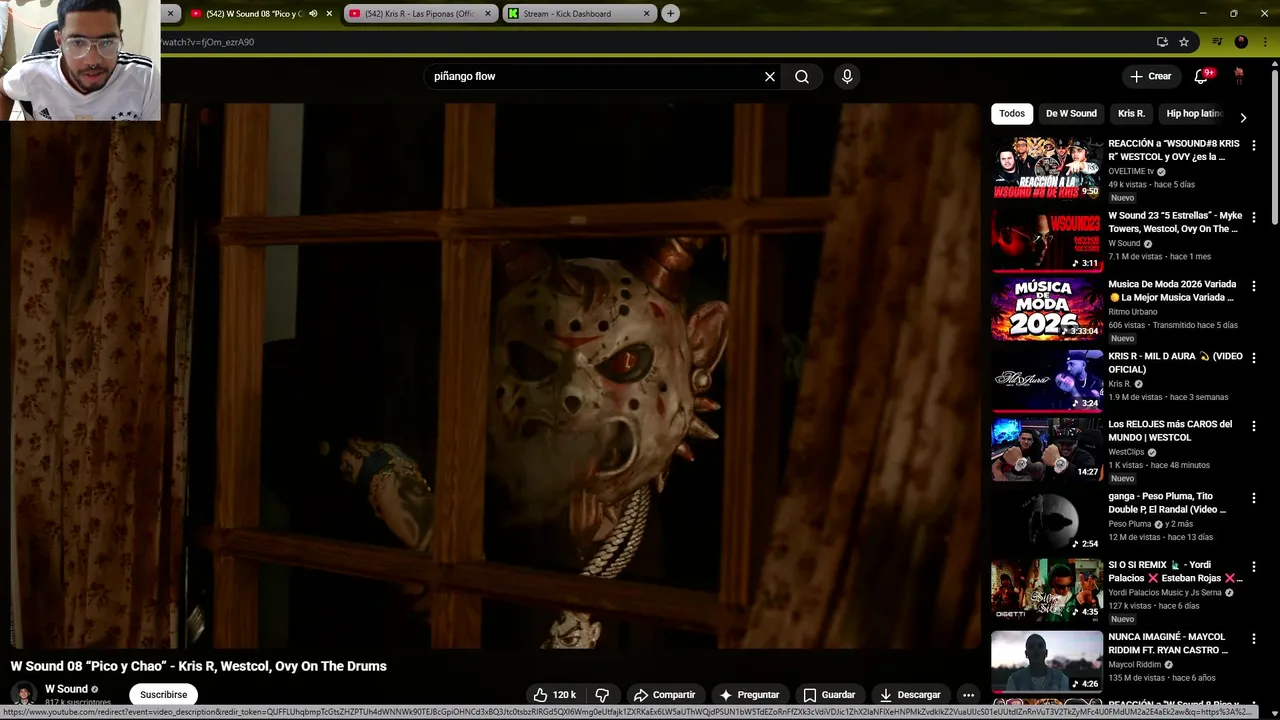
Task: Start voice search with the microphone
Action: click(847, 76)
